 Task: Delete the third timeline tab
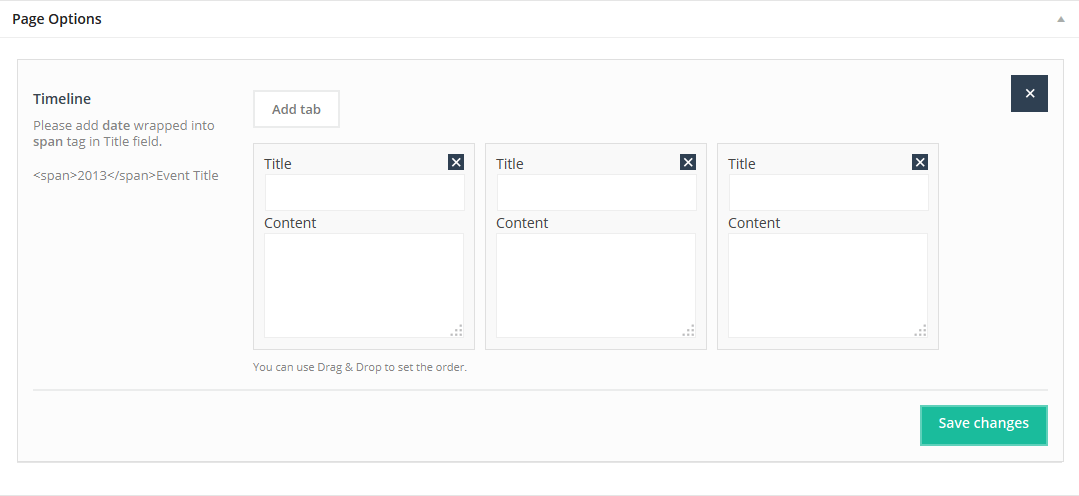point(920,162)
